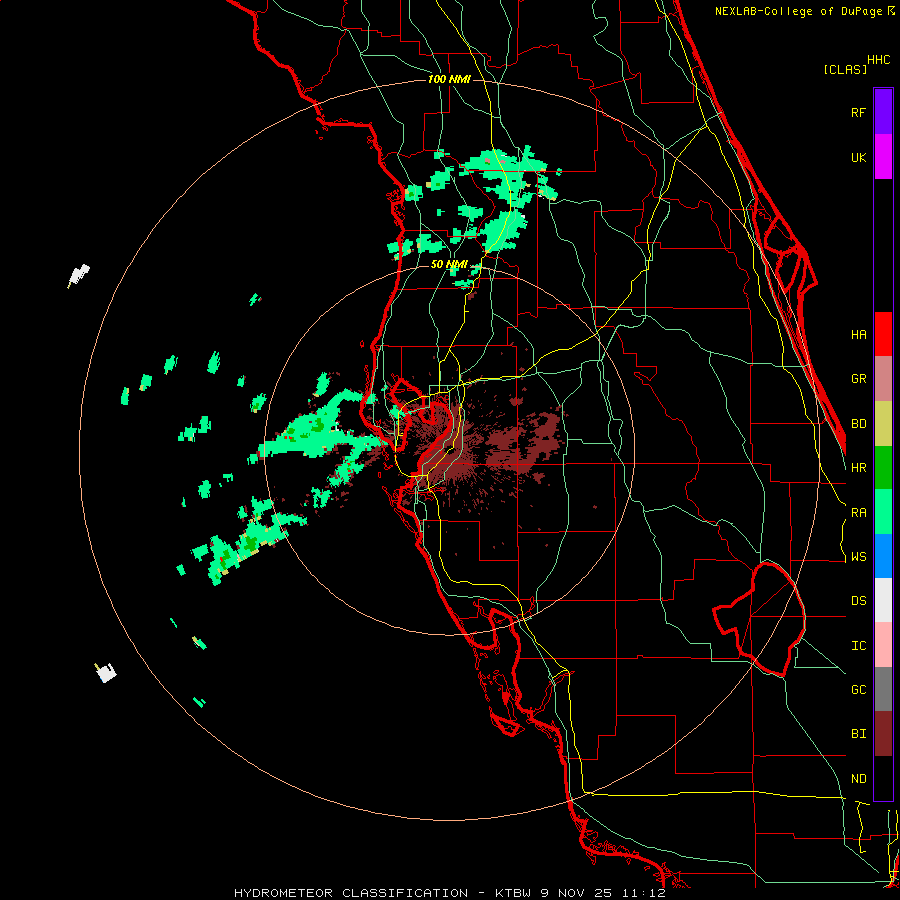The image size is (900, 900).
Task: Click the IC legend label
Action: point(858,646)
